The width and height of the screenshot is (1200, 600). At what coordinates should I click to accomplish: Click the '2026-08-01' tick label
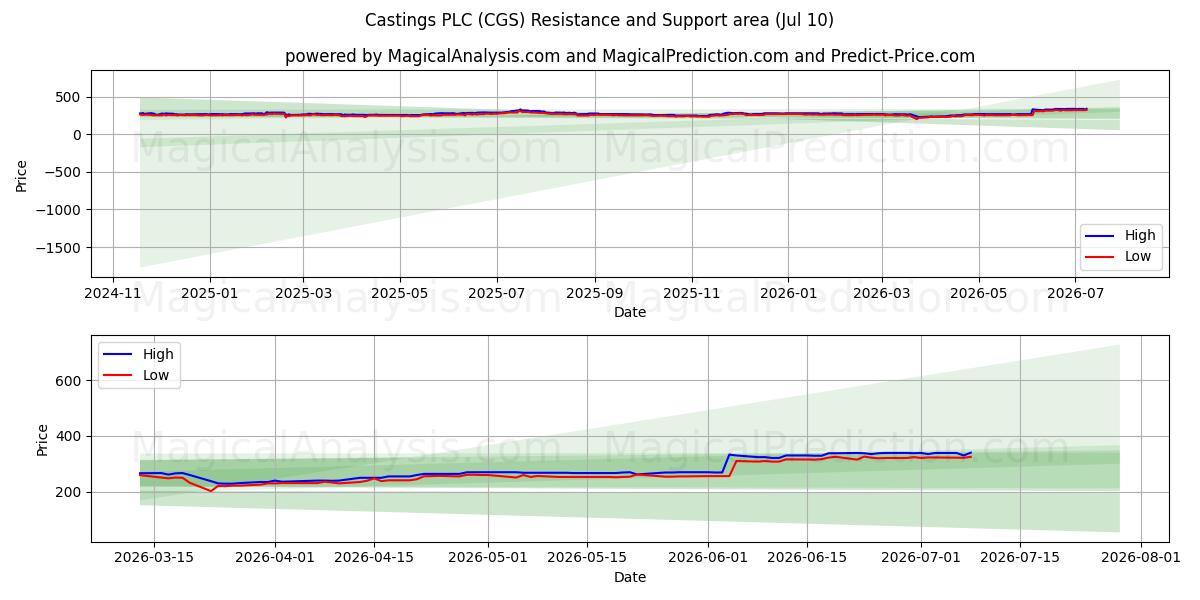[x=1141, y=558]
